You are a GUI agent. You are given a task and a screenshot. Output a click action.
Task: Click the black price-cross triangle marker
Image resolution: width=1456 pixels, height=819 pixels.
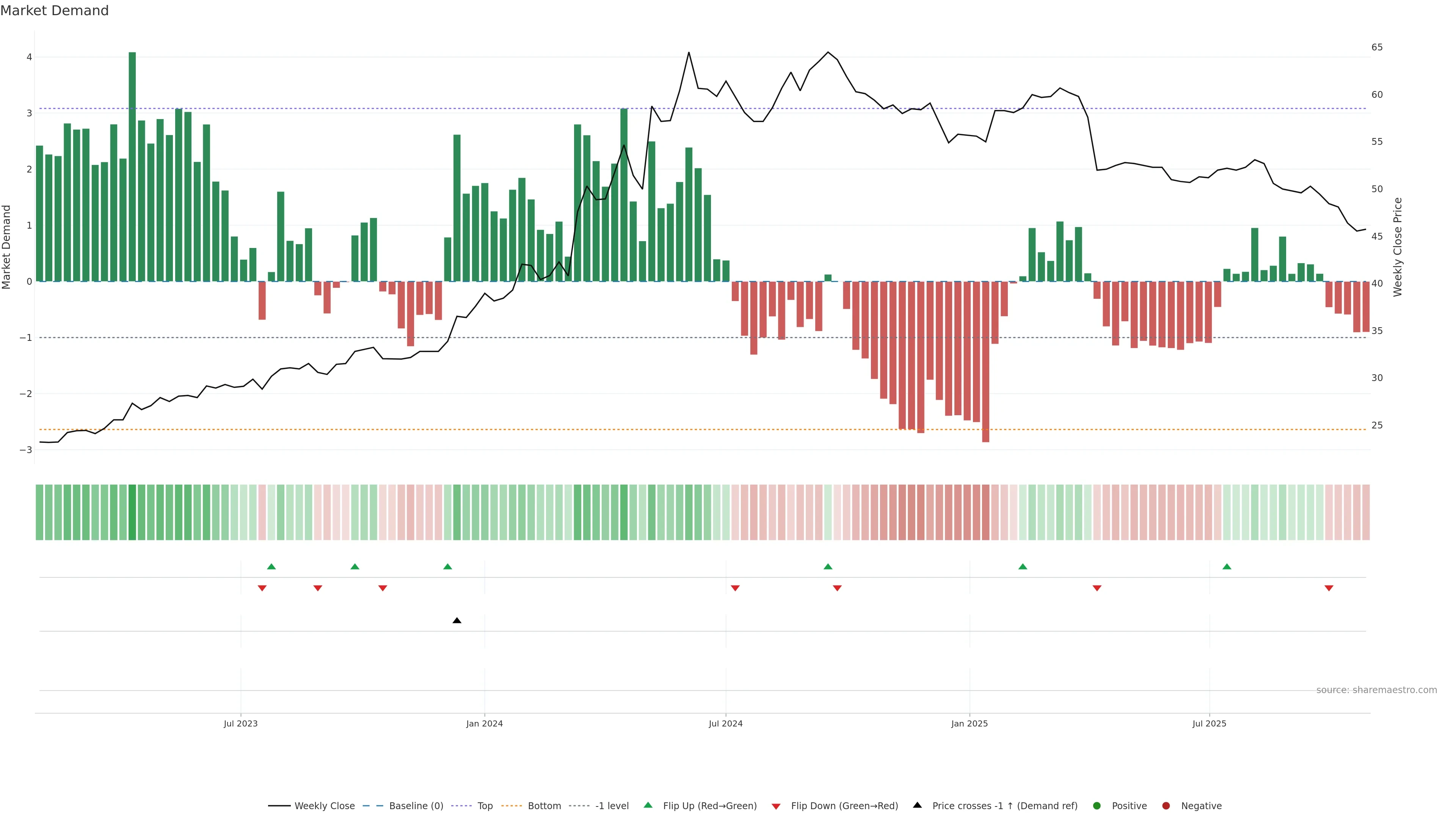point(457,621)
